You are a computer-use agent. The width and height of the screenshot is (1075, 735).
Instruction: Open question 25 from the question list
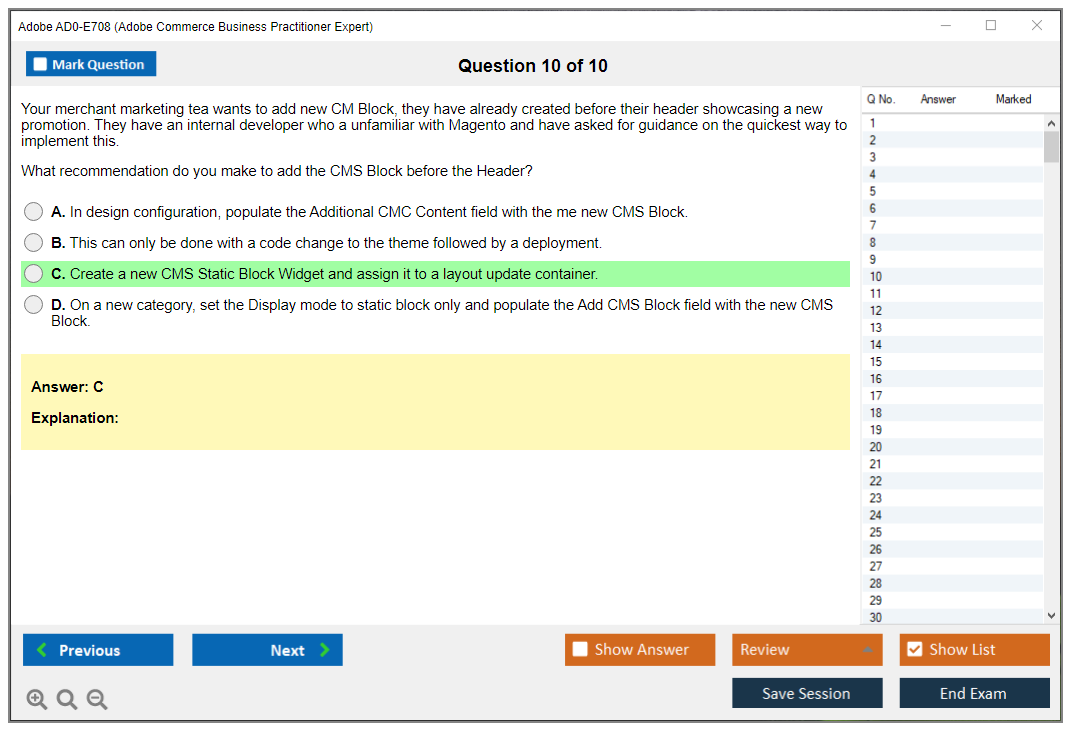pos(876,532)
